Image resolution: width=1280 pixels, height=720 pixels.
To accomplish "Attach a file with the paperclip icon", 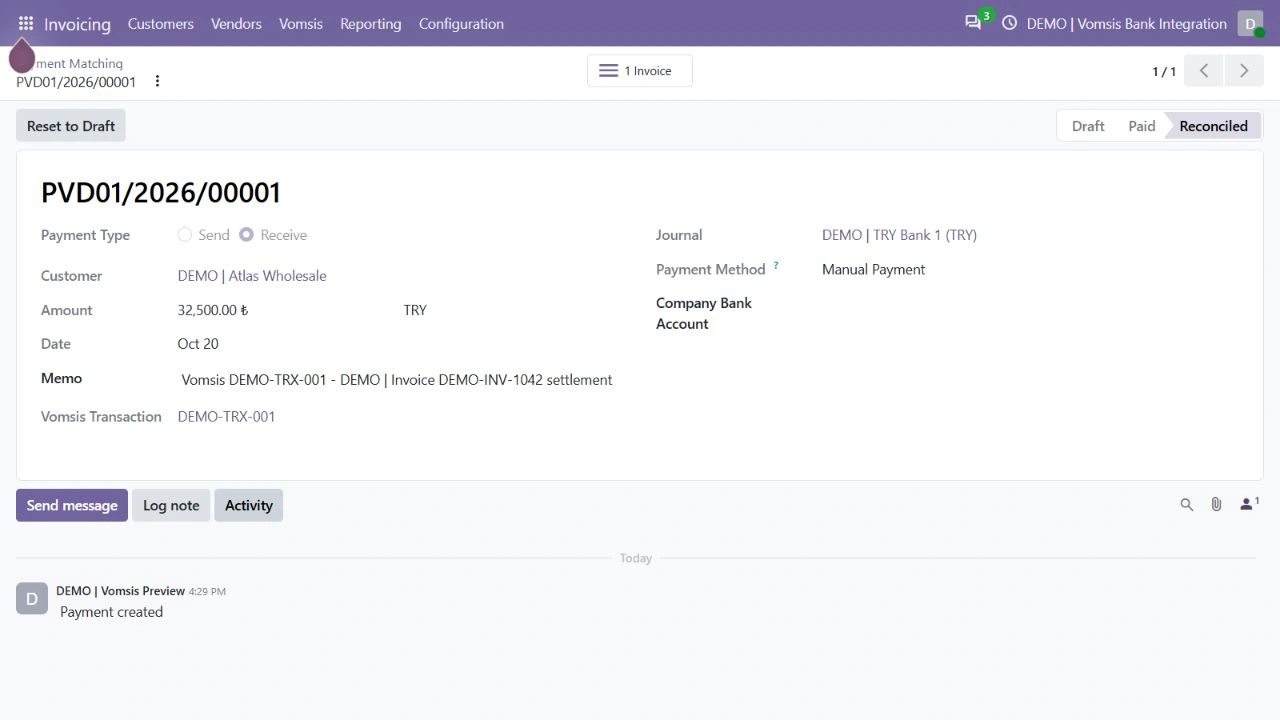I will tap(1216, 505).
